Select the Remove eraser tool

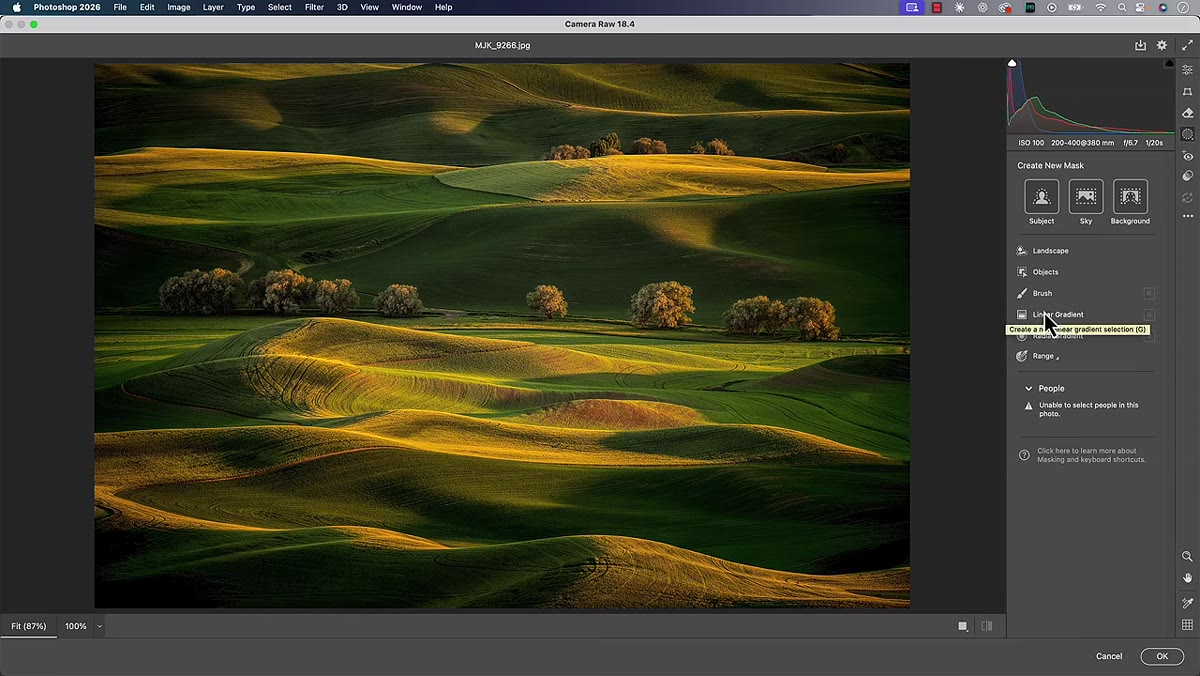[1187, 113]
